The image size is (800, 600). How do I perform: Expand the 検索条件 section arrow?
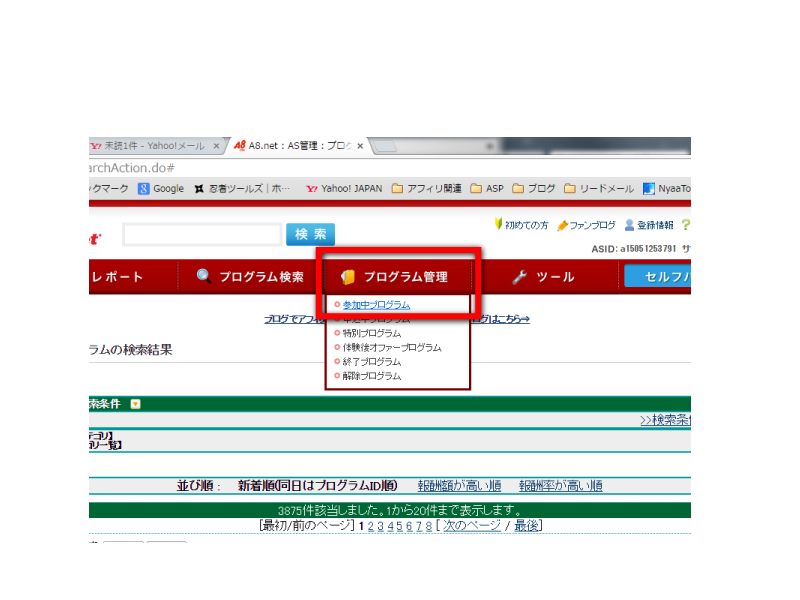point(135,404)
